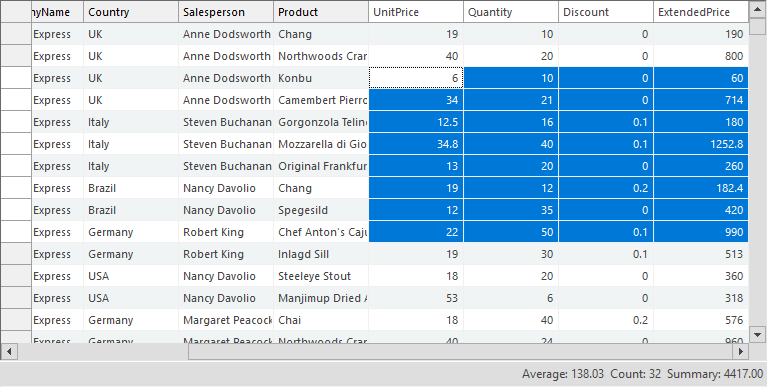This screenshot has width=767, height=387.
Task: Click the Country column header
Action: coord(131,12)
